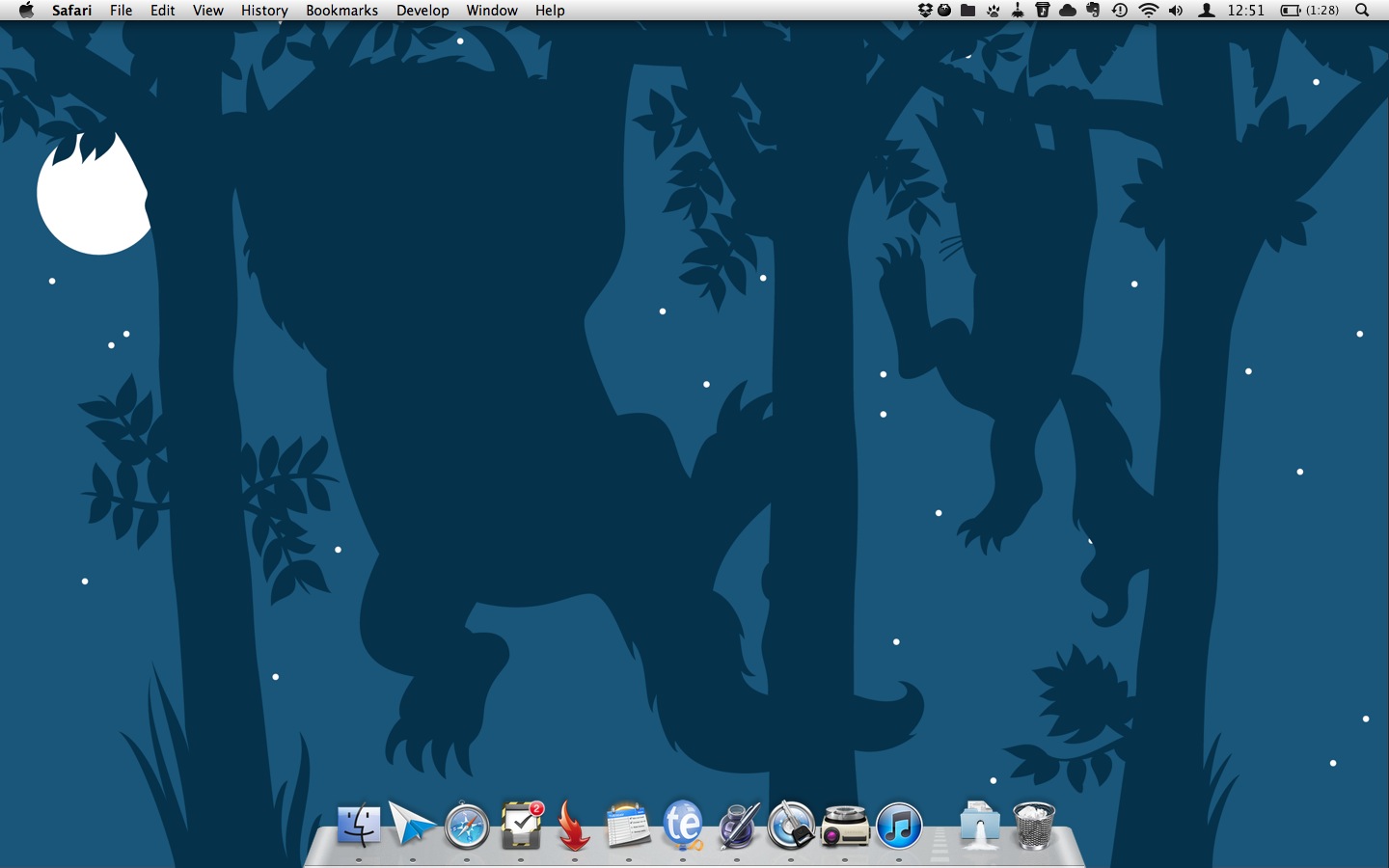Open the Safari application menu

tap(71, 11)
